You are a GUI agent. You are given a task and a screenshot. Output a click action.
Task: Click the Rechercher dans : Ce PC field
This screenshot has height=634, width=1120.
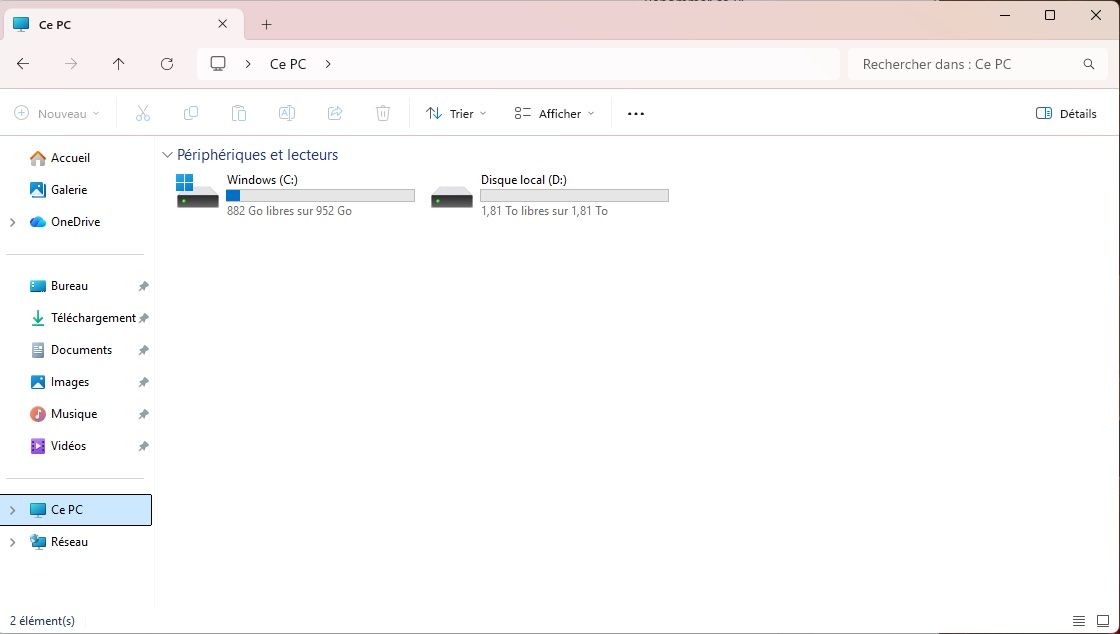pyautogui.click(x=976, y=64)
